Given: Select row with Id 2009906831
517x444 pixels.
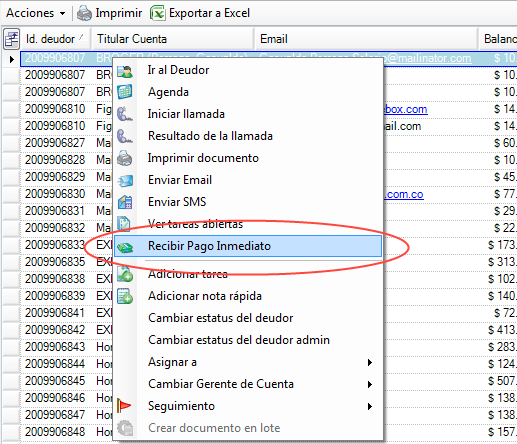Looking at the screenshot, I should pos(55,211).
